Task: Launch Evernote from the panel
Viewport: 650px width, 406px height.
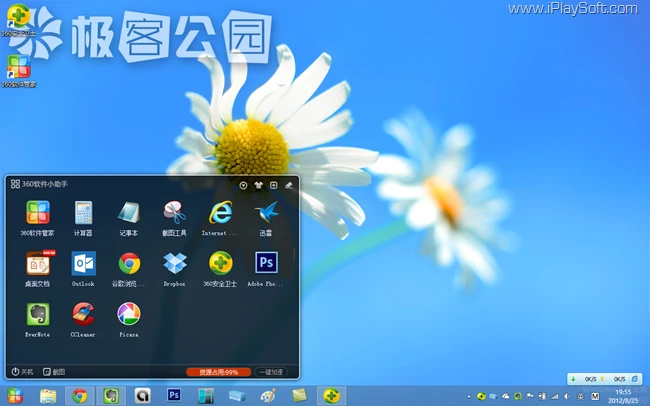Action: click(x=37, y=315)
